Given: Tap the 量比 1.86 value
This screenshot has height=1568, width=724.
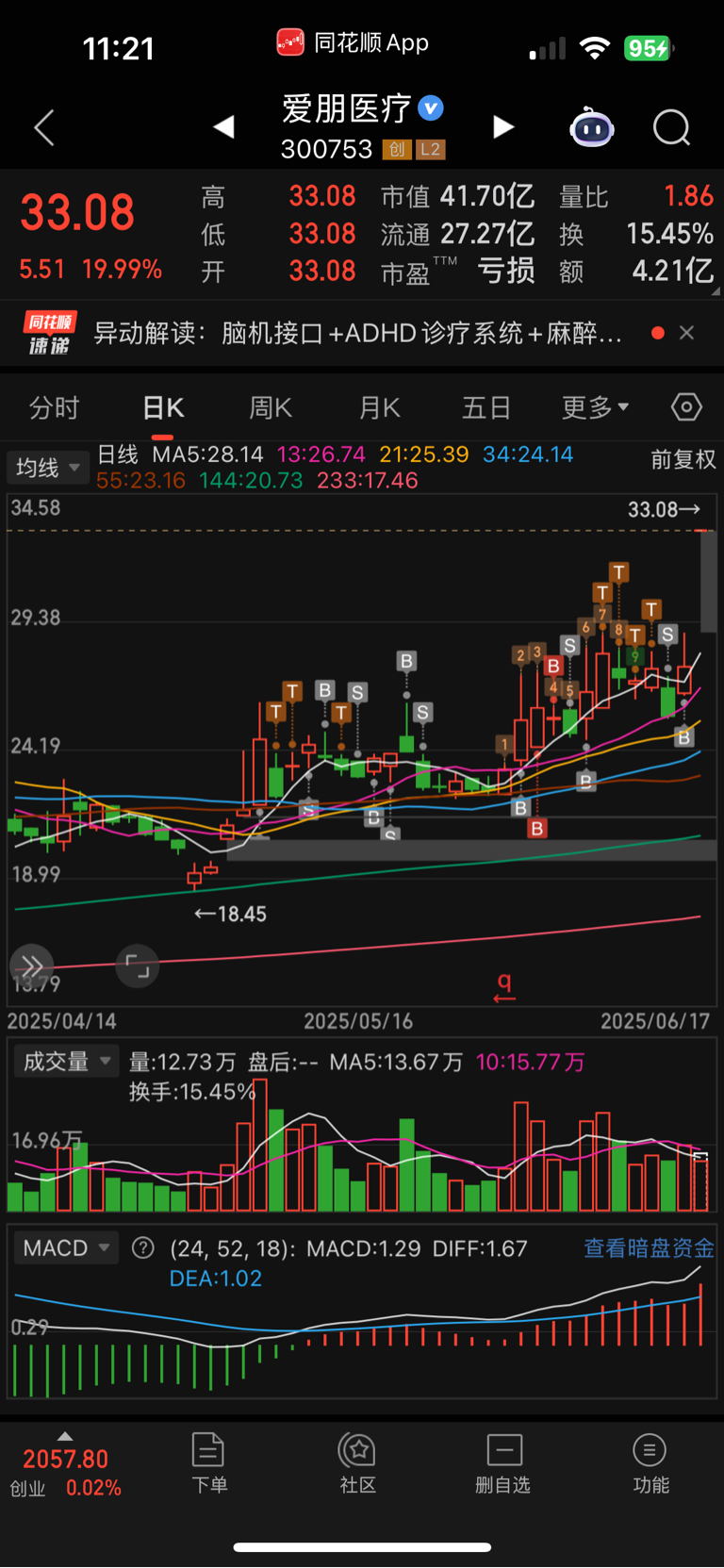Looking at the screenshot, I should pyautogui.click(x=636, y=196).
